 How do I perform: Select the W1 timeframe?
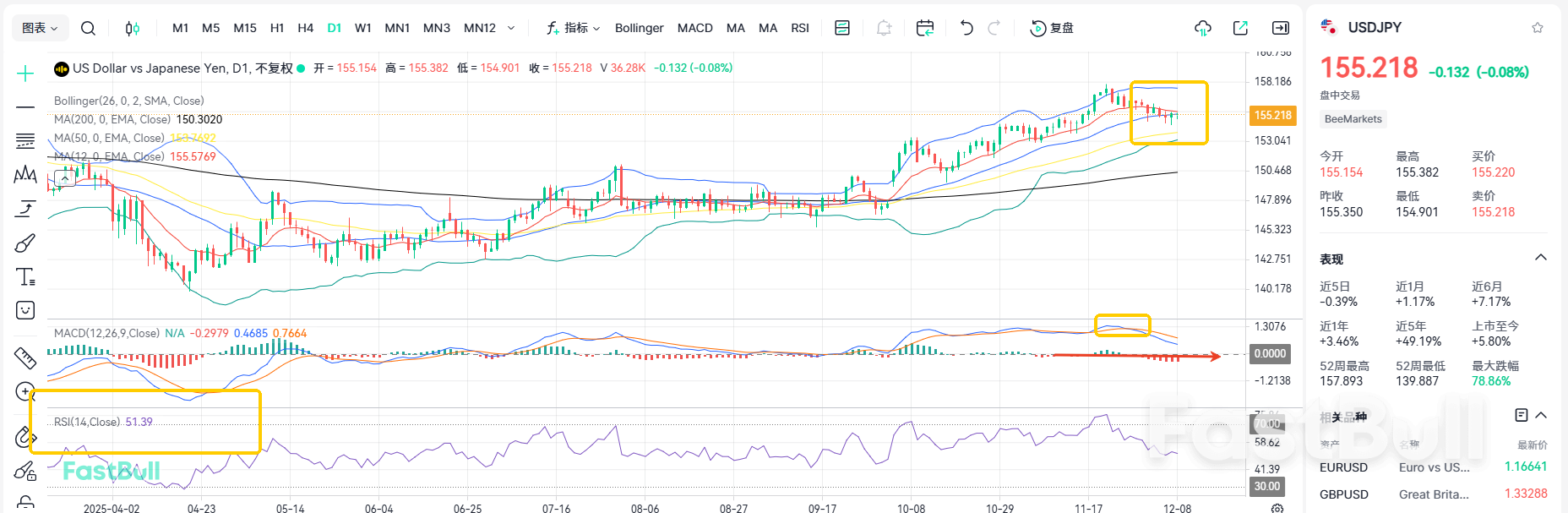coord(362,28)
